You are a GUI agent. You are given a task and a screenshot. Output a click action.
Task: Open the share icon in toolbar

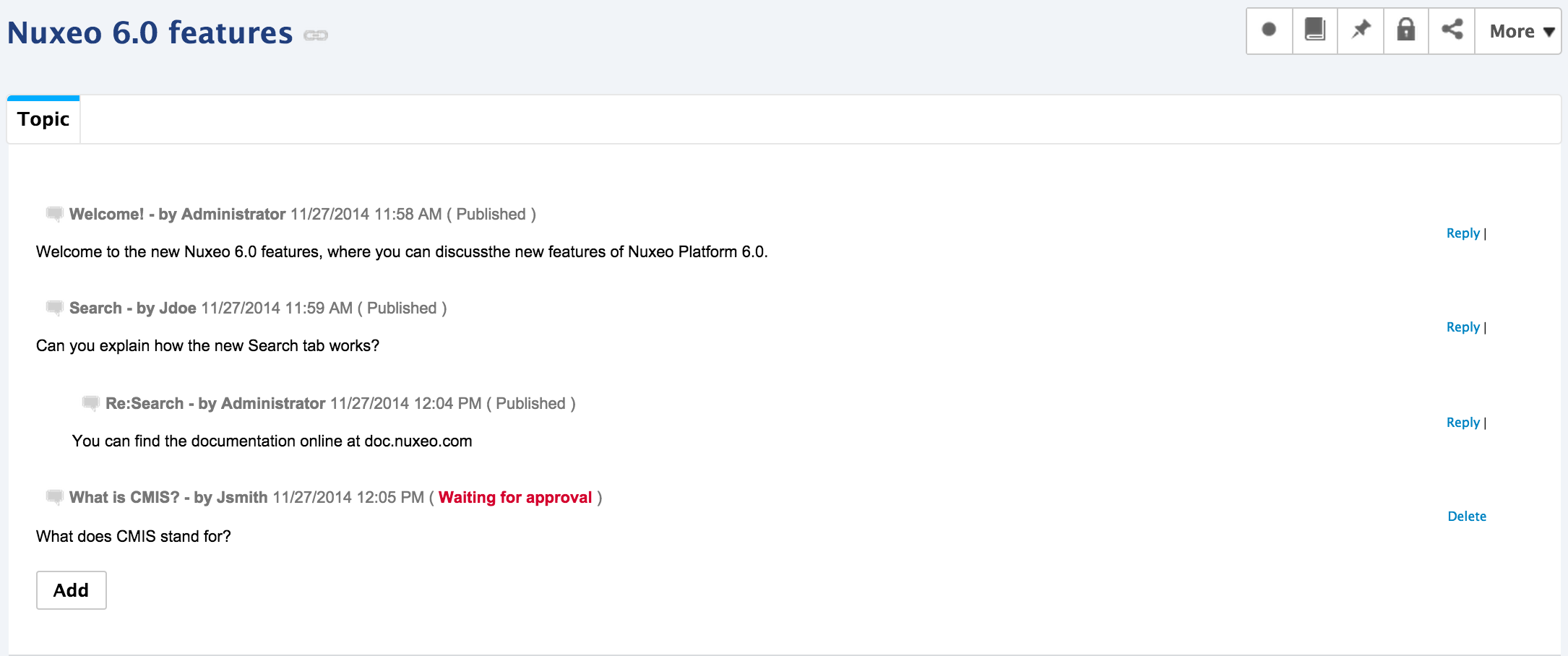1452,30
